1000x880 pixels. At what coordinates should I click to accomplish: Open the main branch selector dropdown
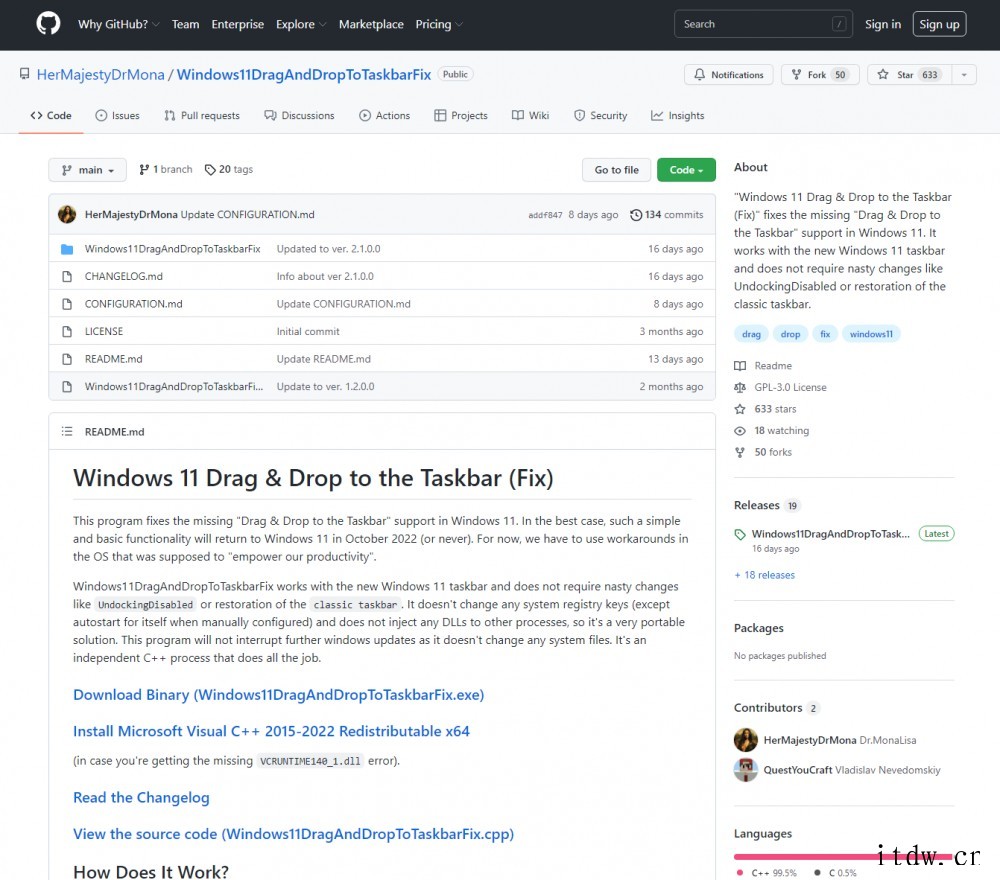(87, 170)
